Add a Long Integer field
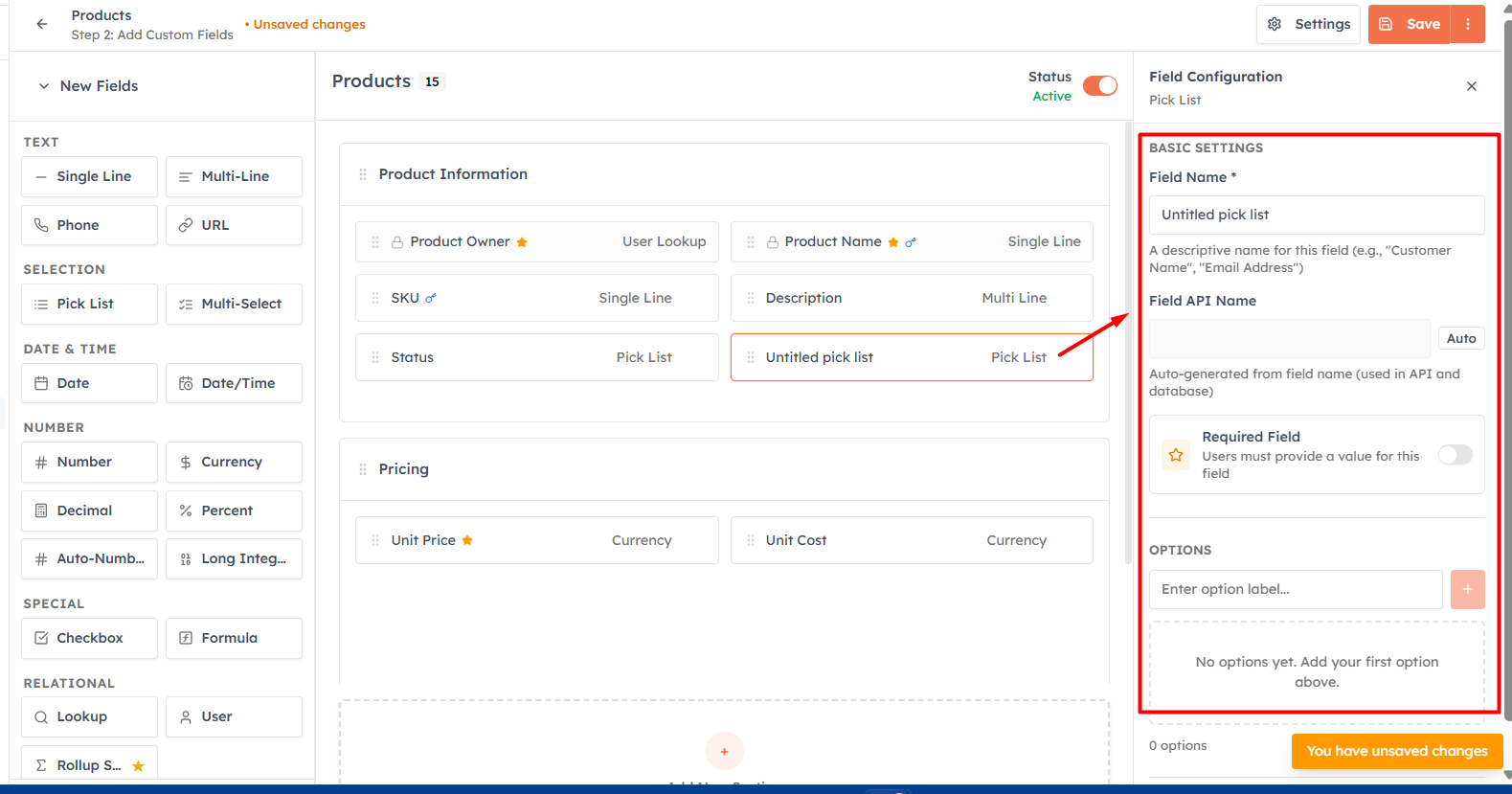Image resolution: width=1512 pixels, height=794 pixels. [234, 558]
